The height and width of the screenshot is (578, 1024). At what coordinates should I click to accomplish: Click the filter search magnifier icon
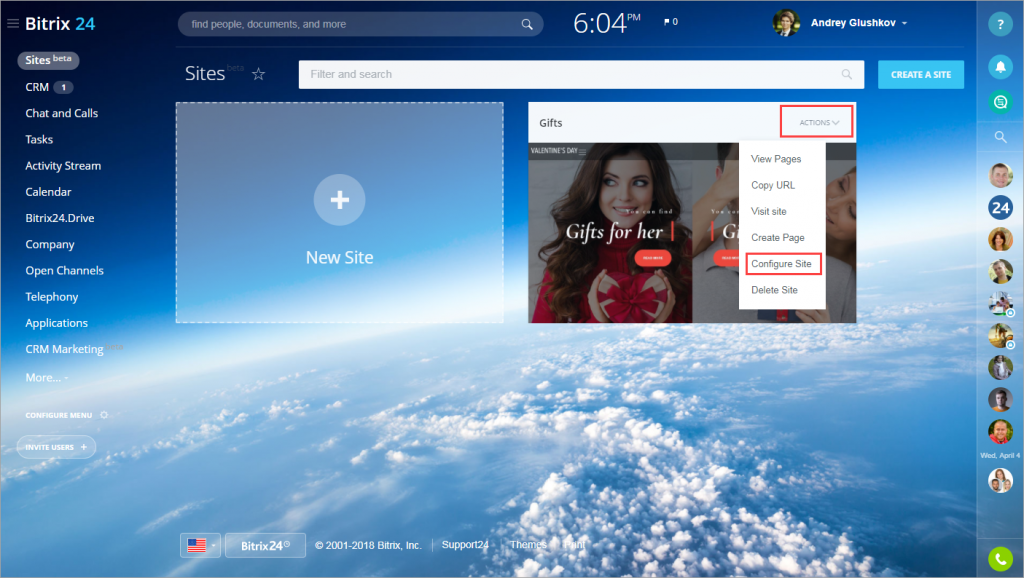(846, 74)
